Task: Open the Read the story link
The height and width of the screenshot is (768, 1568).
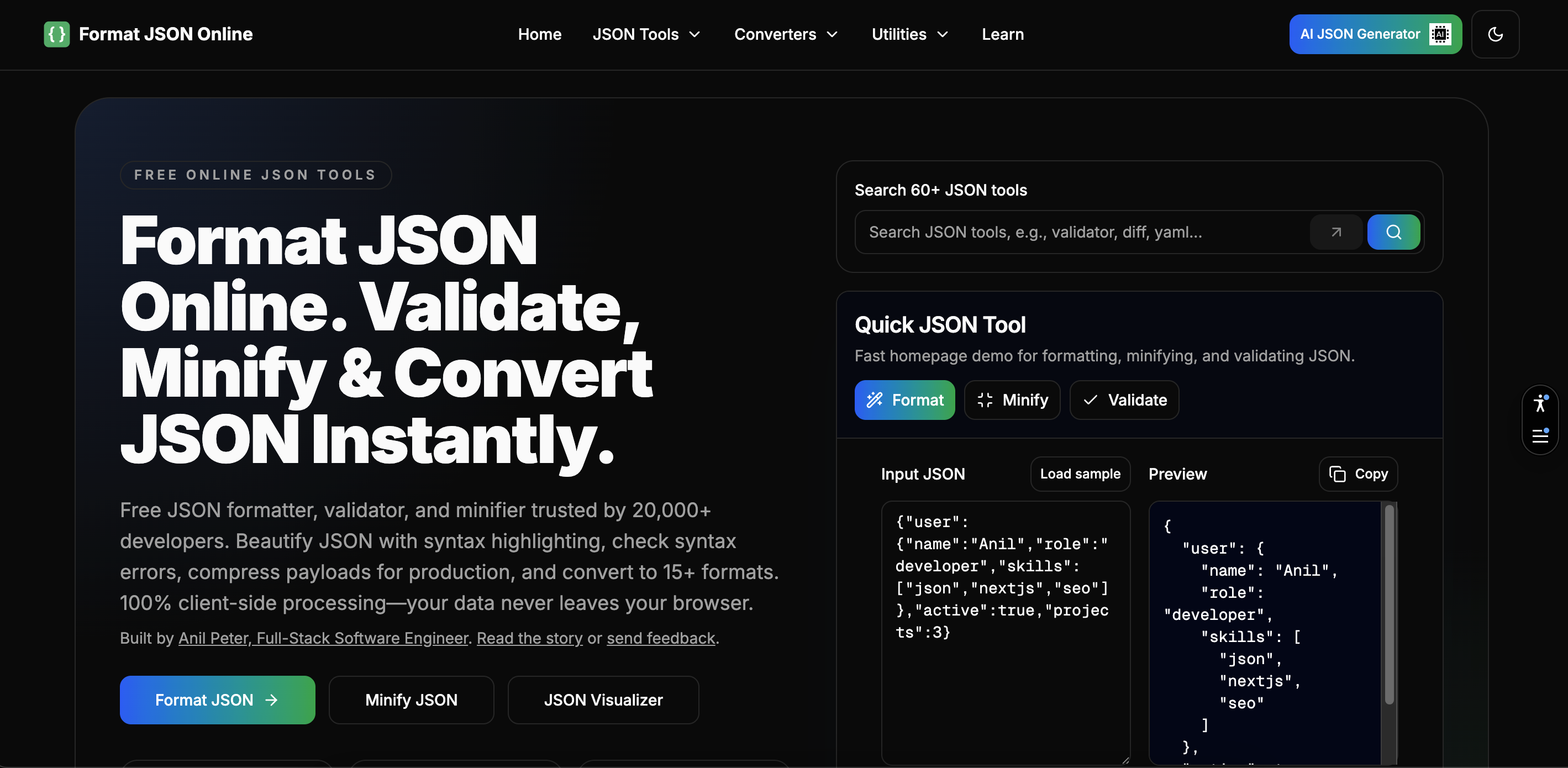Action: (x=529, y=638)
